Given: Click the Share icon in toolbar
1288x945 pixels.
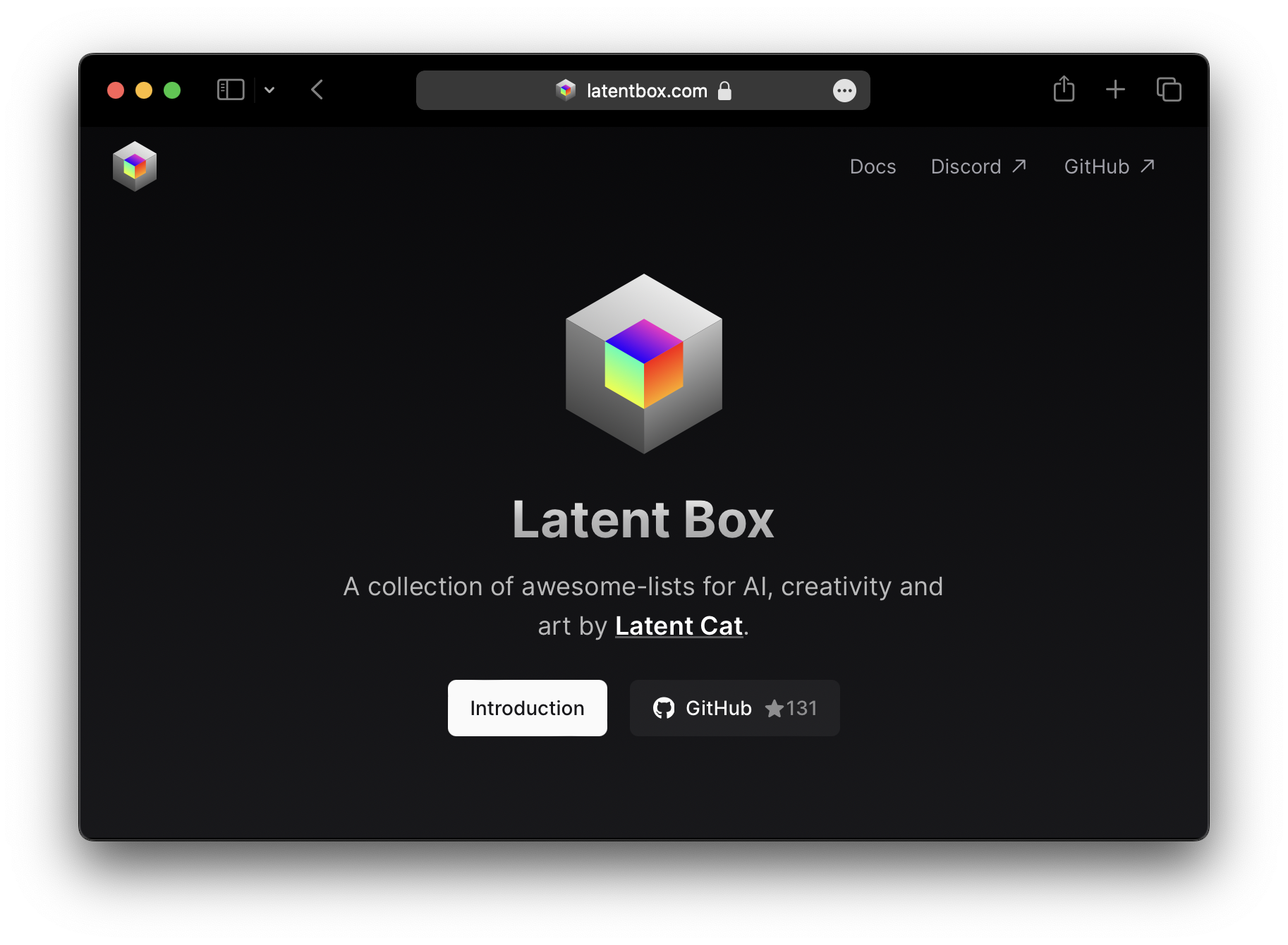Looking at the screenshot, I should click(x=1064, y=90).
